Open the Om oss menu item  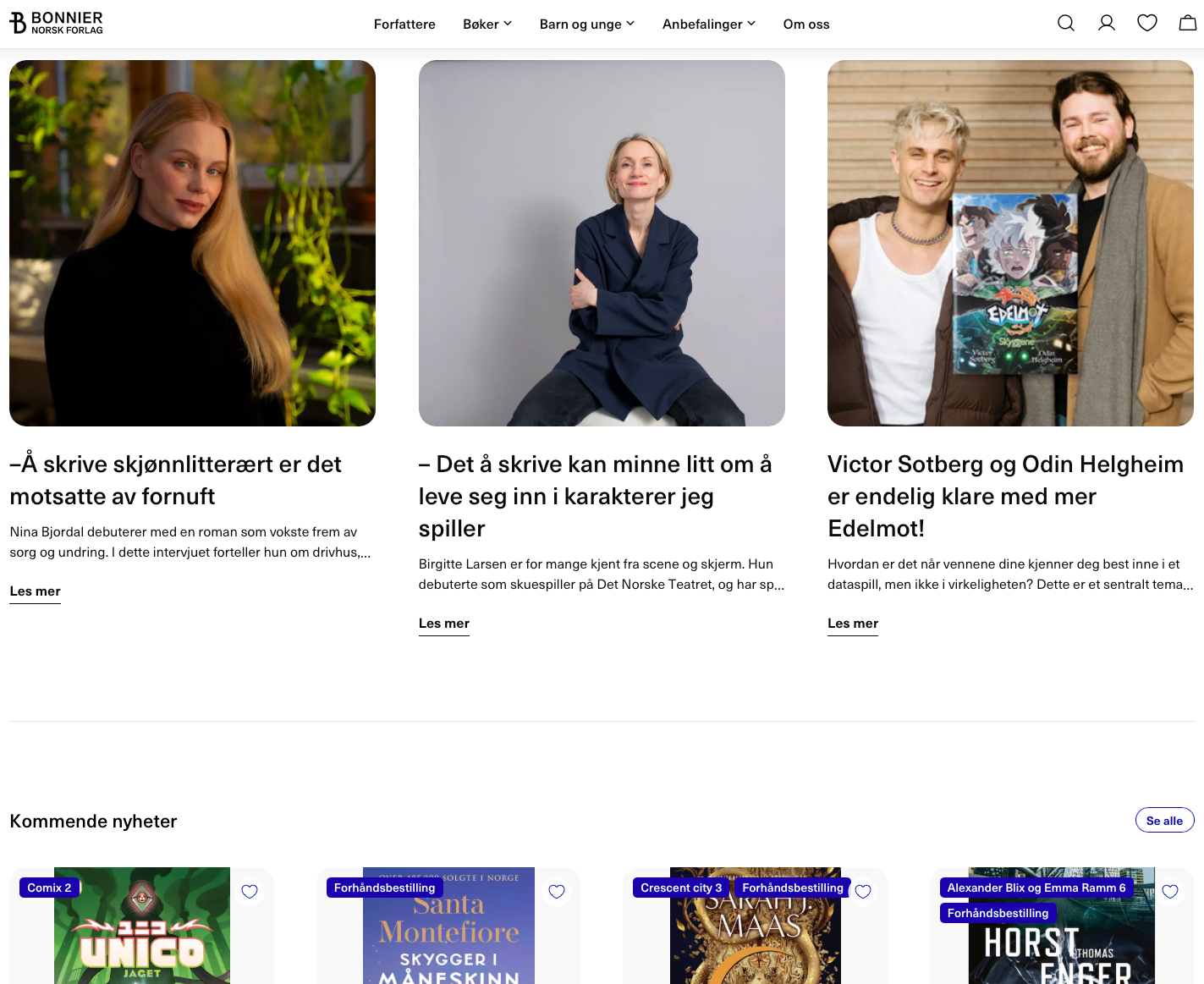tap(806, 24)
